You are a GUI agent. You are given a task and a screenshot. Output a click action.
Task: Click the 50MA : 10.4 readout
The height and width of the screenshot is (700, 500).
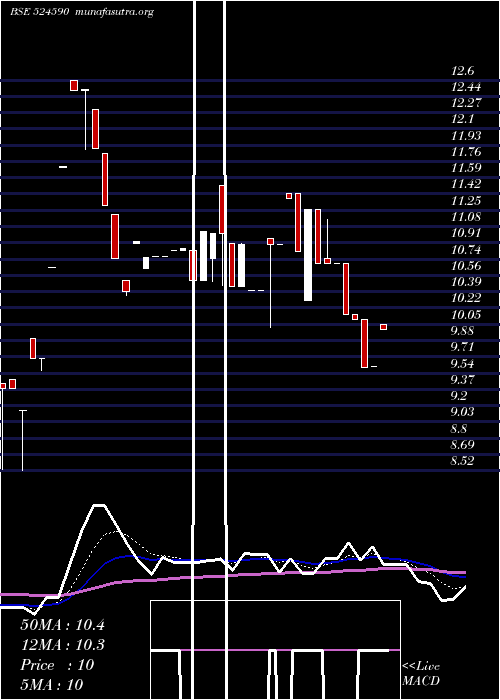tap(62, 625)
